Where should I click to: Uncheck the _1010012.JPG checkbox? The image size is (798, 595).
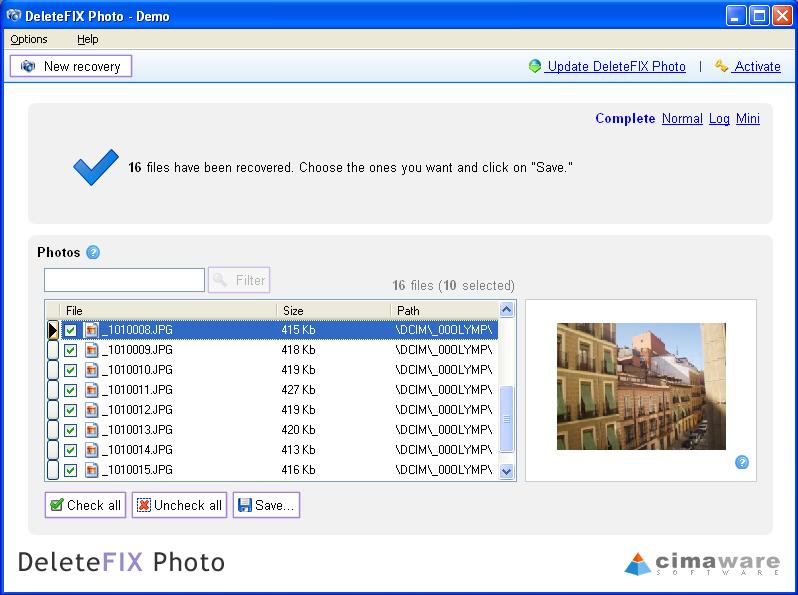click(71, 410)
